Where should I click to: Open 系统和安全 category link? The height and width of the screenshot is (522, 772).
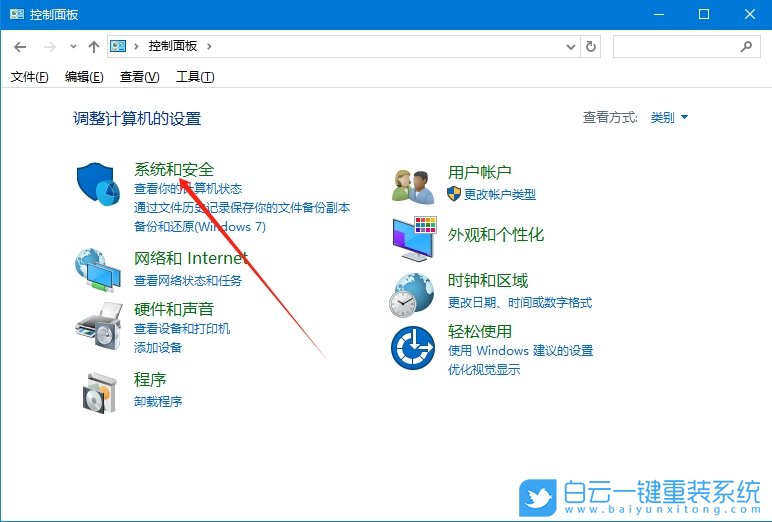point(174,169)
